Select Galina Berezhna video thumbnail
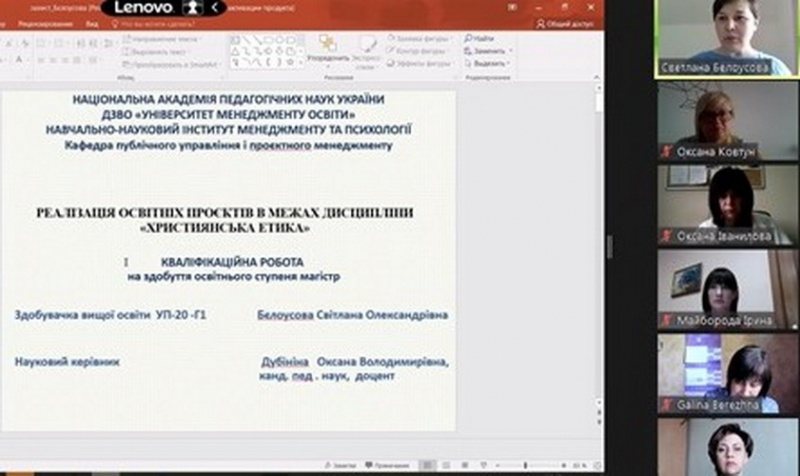 pyautogui.click(x=728, y=374)
